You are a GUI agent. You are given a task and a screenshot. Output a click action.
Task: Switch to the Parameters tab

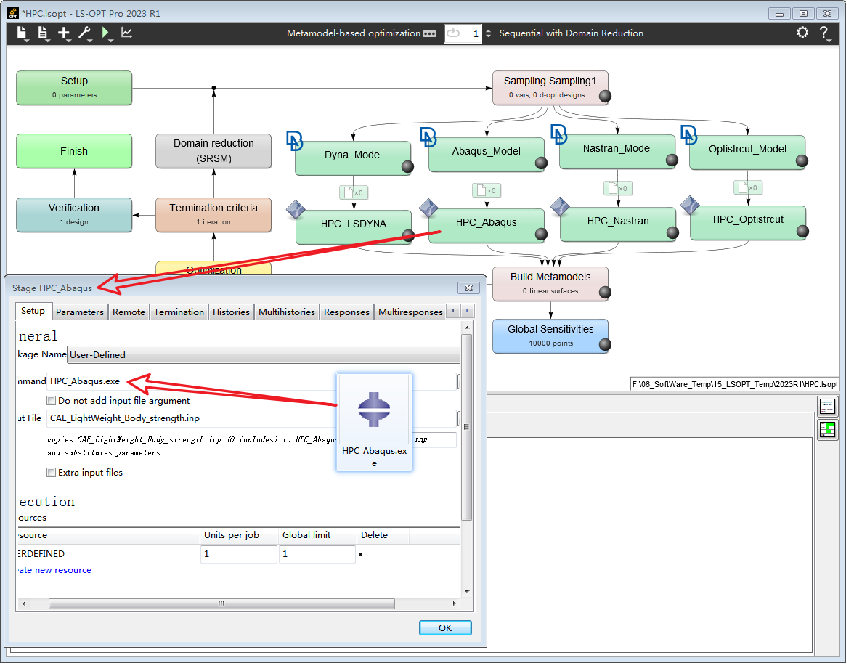tap(79, 312)
